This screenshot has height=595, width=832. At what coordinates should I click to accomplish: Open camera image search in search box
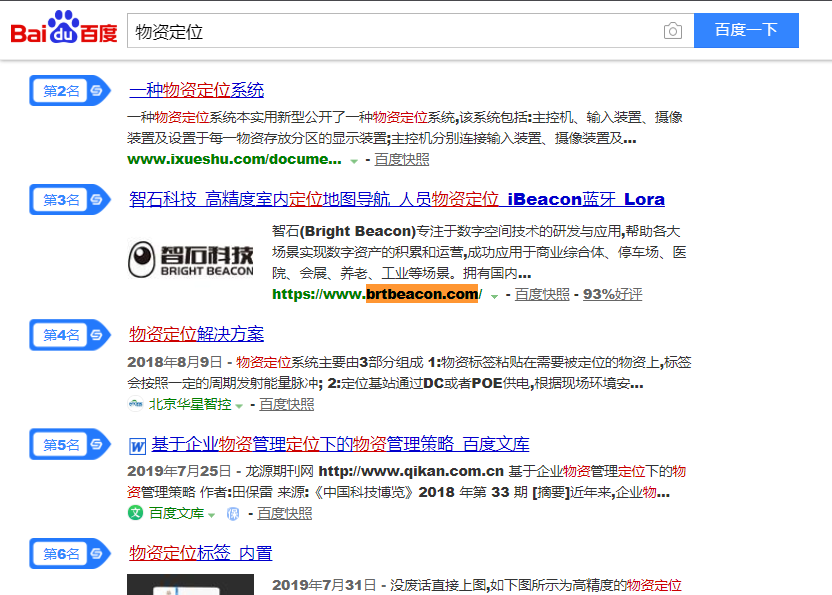pos(673,31)
